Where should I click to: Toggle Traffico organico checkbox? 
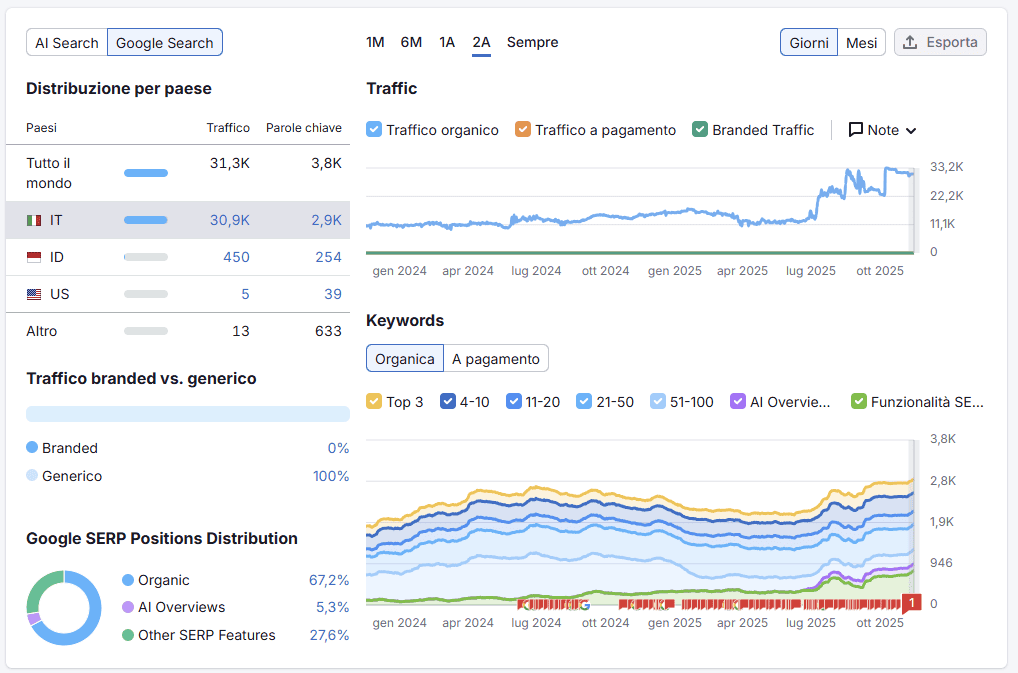point(374,129)
